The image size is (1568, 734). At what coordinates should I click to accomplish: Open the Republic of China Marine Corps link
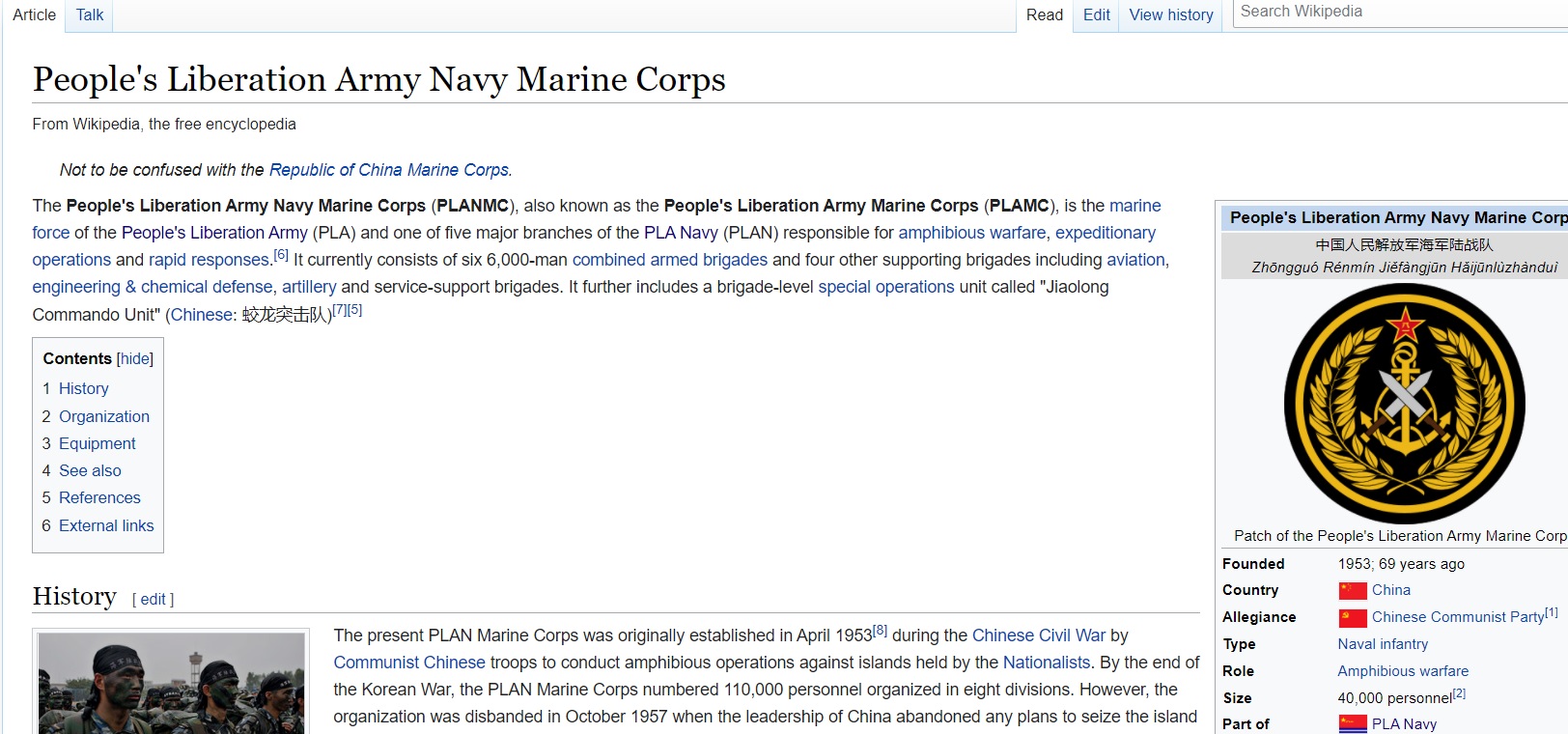[x=389, y=170]
